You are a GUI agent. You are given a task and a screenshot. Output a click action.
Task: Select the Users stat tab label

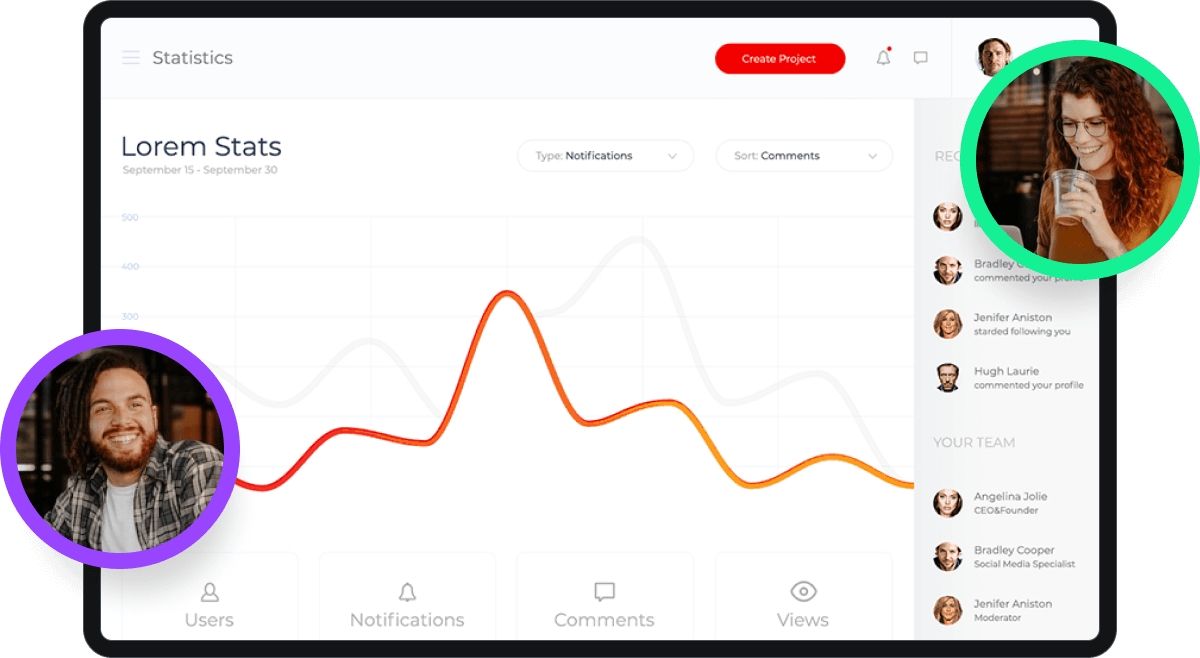pyautogui.click(x=209, y=620)
